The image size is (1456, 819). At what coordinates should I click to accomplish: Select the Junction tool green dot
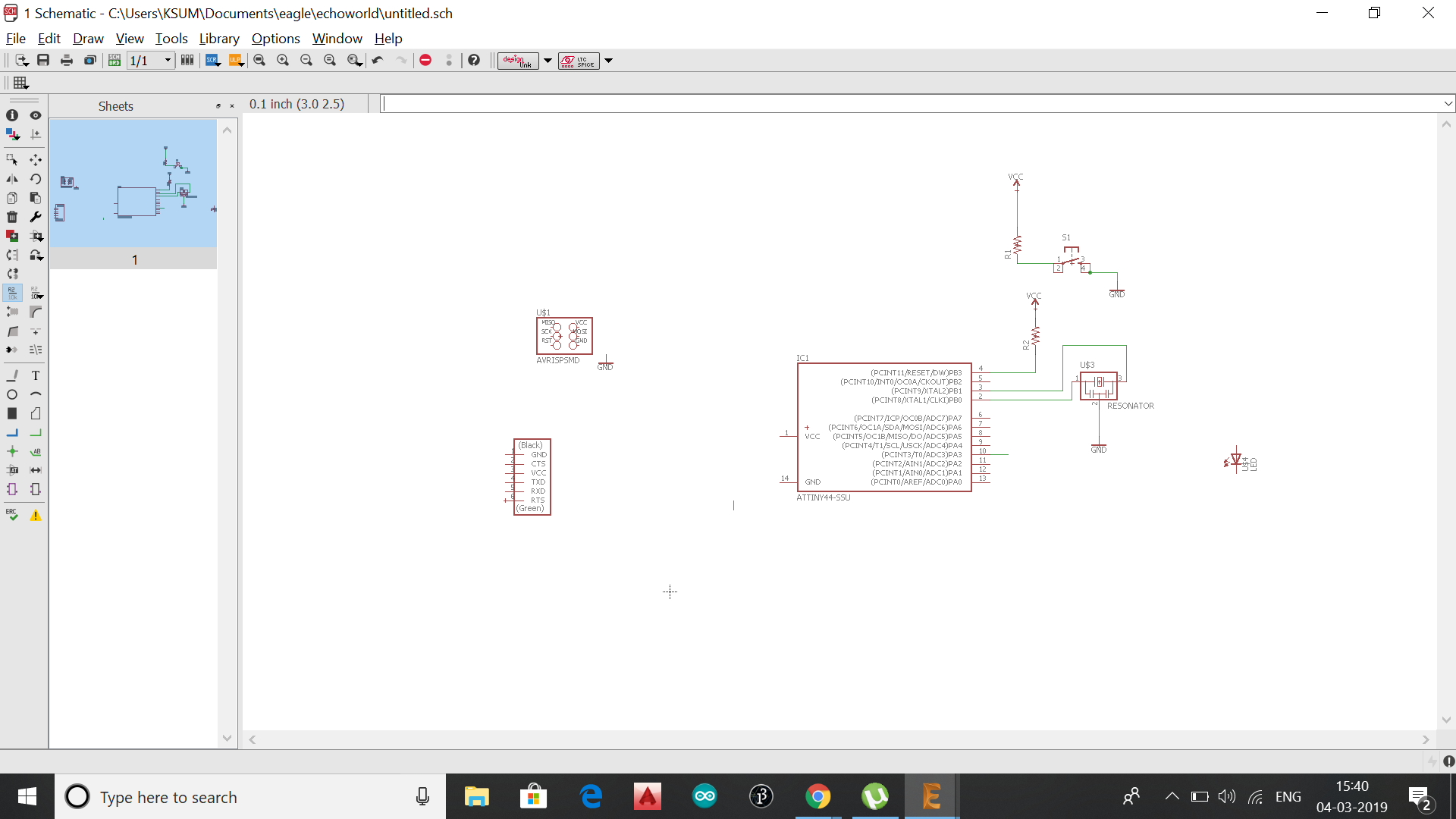coord(12,451)
